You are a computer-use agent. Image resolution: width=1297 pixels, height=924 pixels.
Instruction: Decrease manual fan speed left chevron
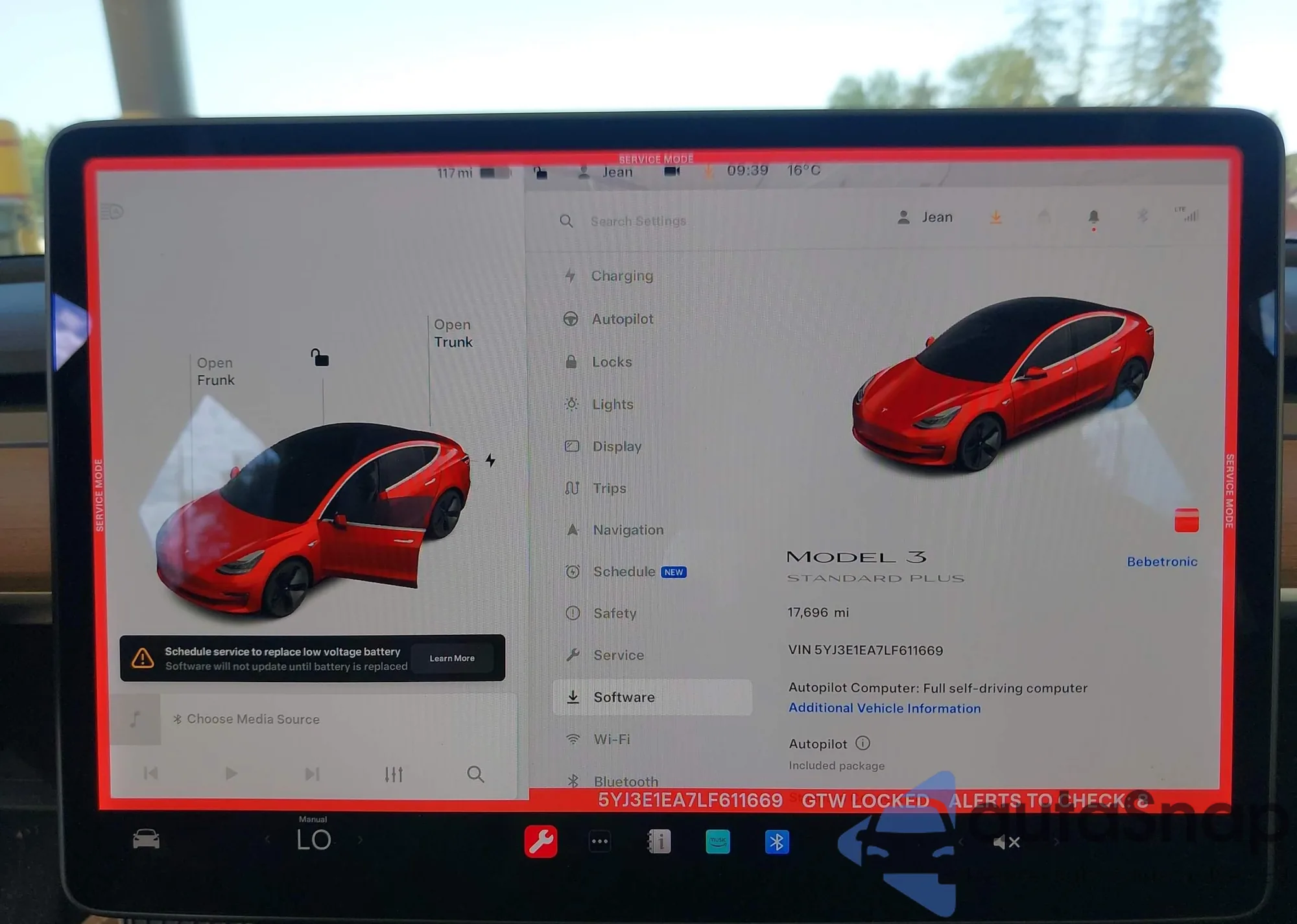coord(267,840)
